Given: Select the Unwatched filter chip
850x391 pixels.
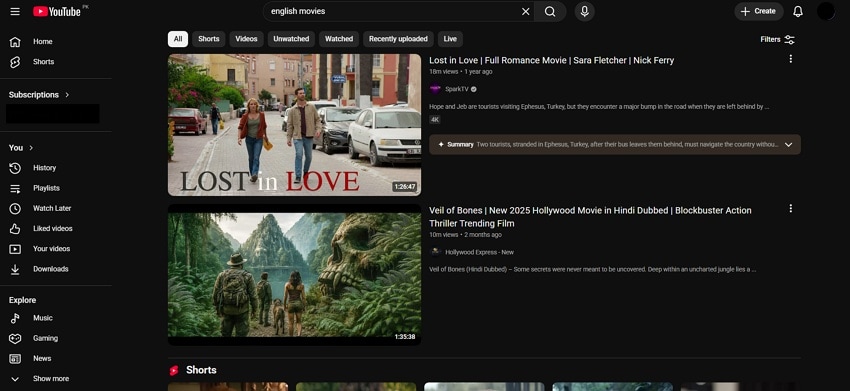Looking at the screenshot, I should [291, 39].
